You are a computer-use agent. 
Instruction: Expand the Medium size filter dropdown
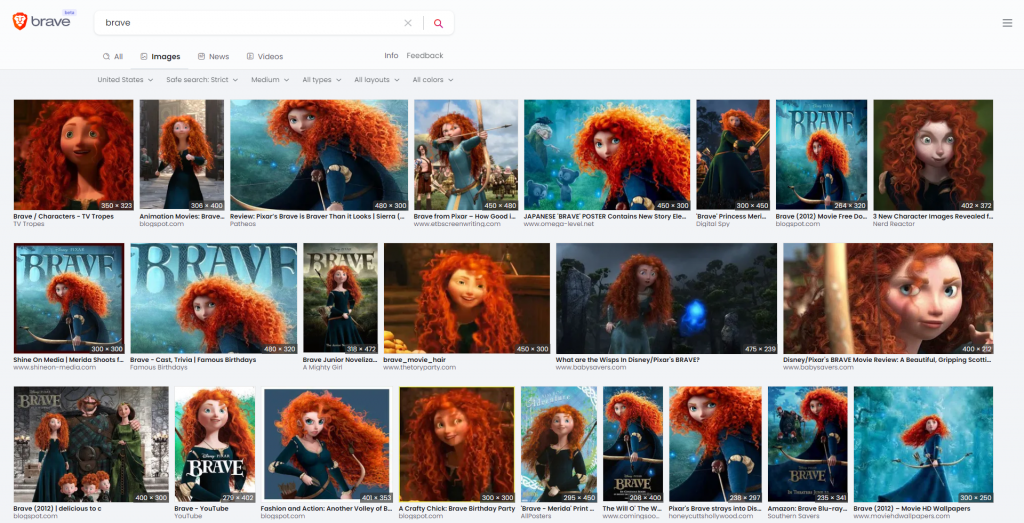pos(270,80)
